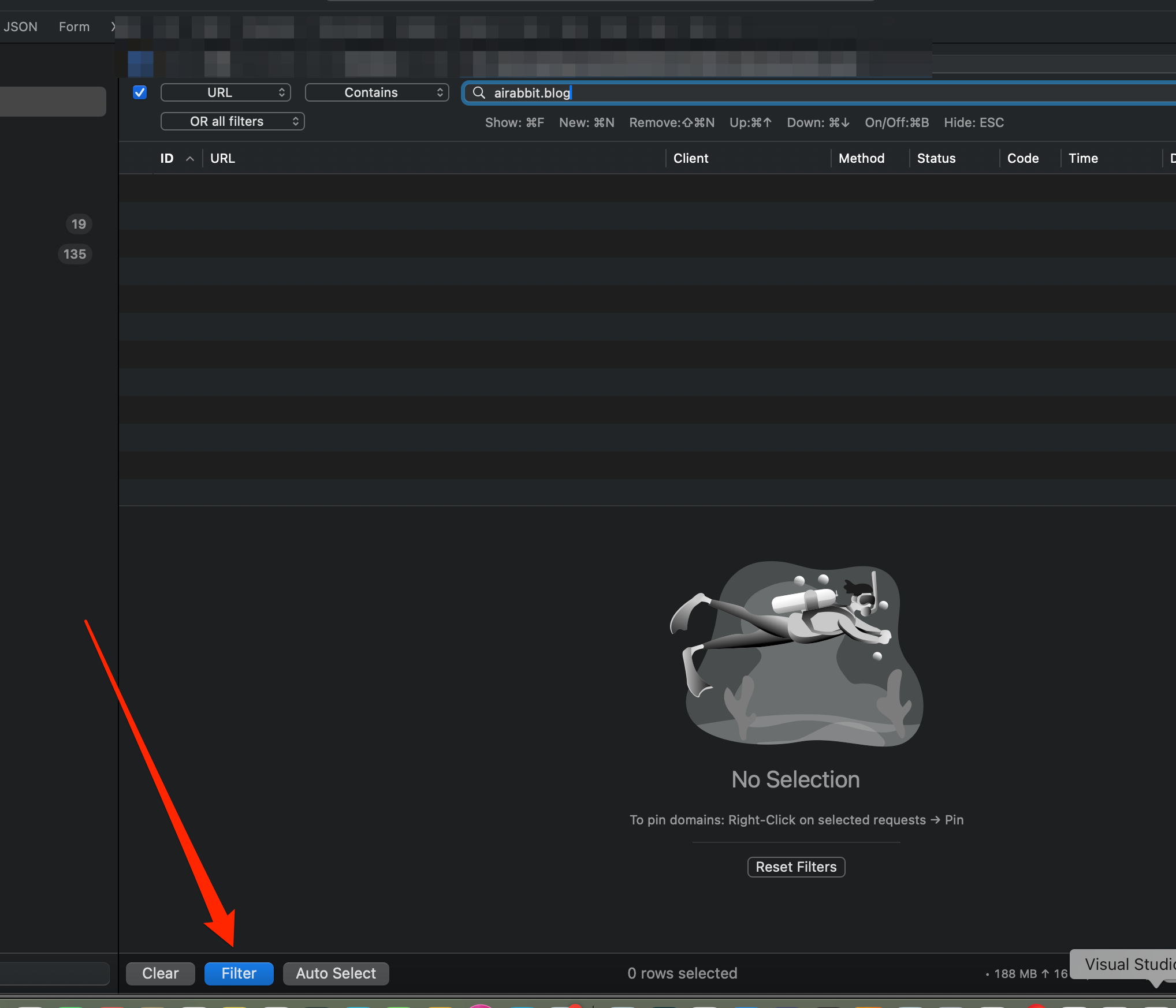1176x1008 pixels.
Task: Click the 135 count badge
Action: point(75,254)
